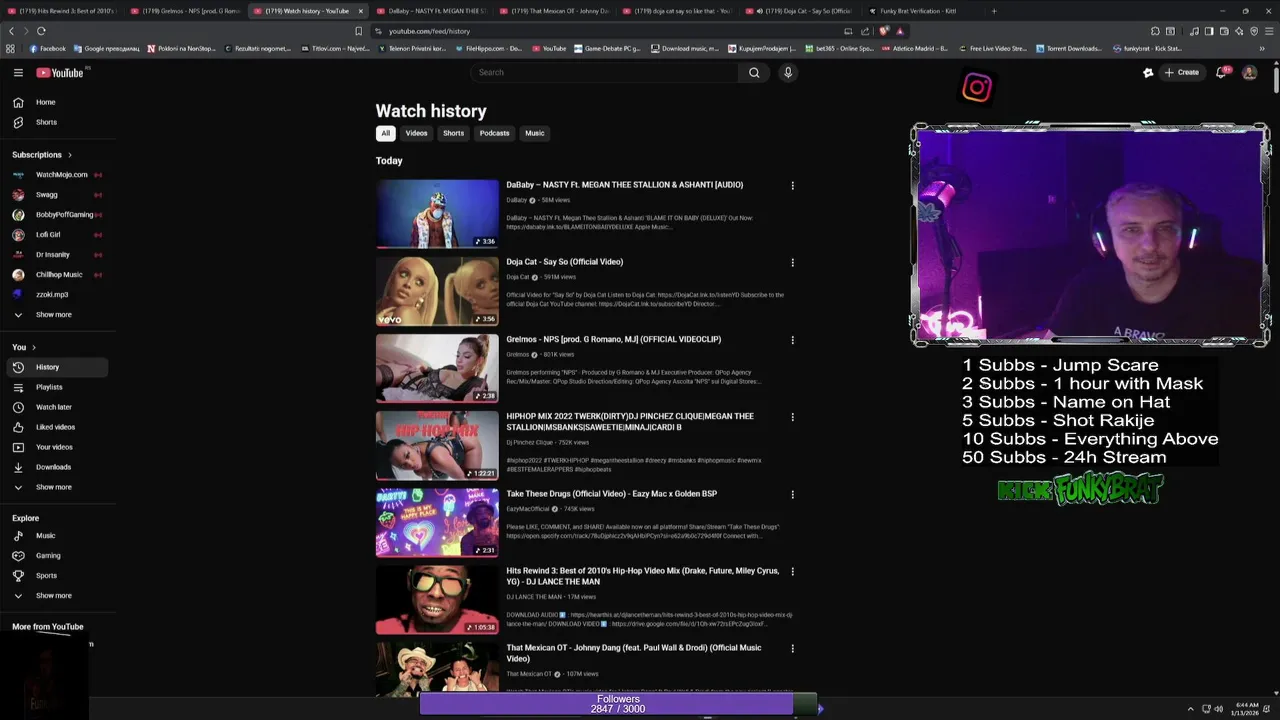
Task: Click the search magnifier button
Action: coord(754,72)
